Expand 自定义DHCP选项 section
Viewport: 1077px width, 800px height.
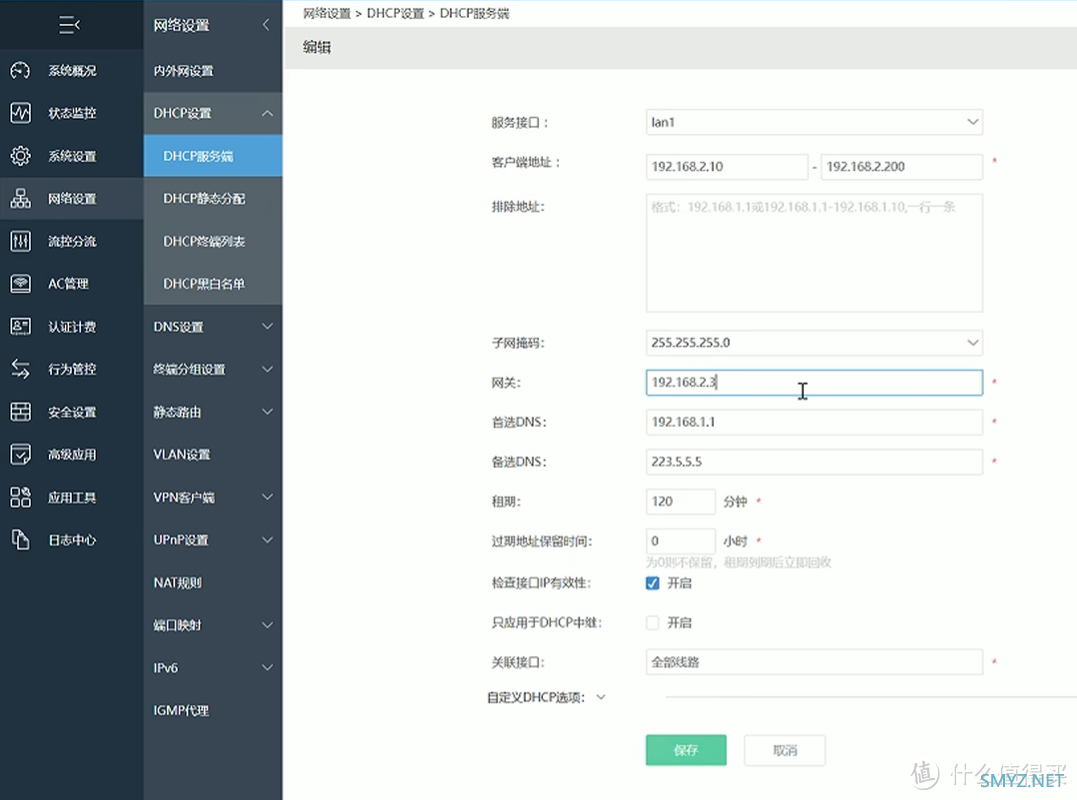(601, 698)
